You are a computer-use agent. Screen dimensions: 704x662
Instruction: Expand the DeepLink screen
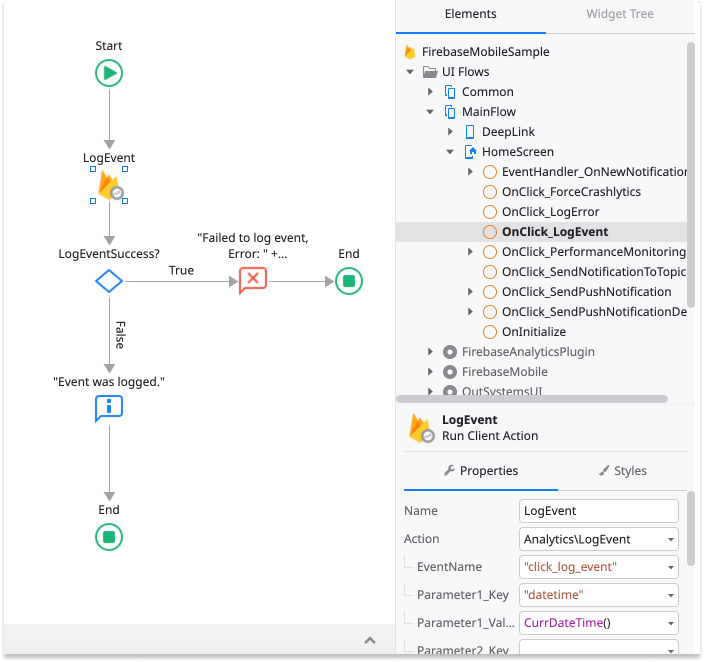[450, 132]
